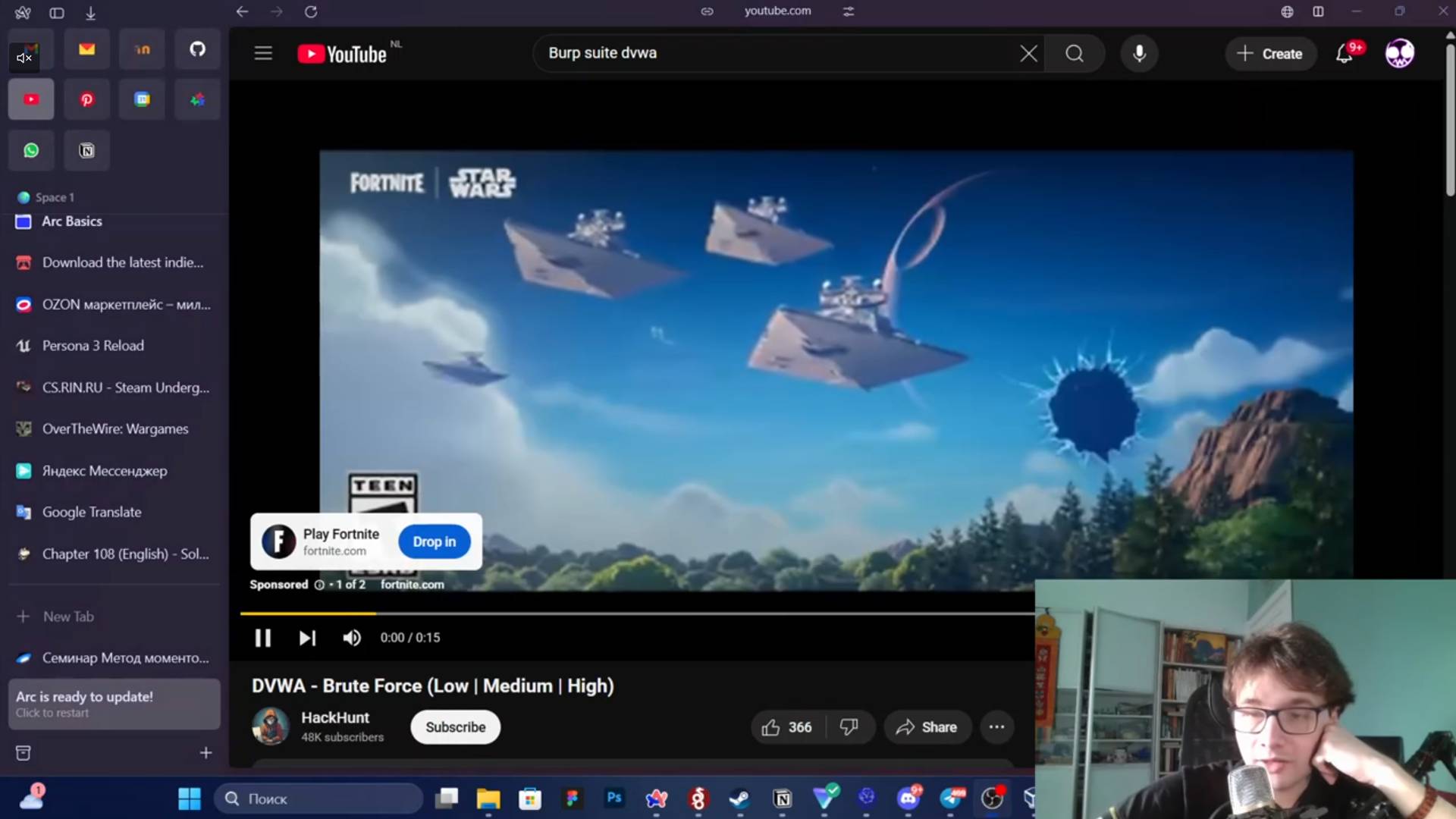Viewport: 1456px width, 819px height.
Task: Click the taskbar Поиск search box
Action: click(x=318, y=799)
